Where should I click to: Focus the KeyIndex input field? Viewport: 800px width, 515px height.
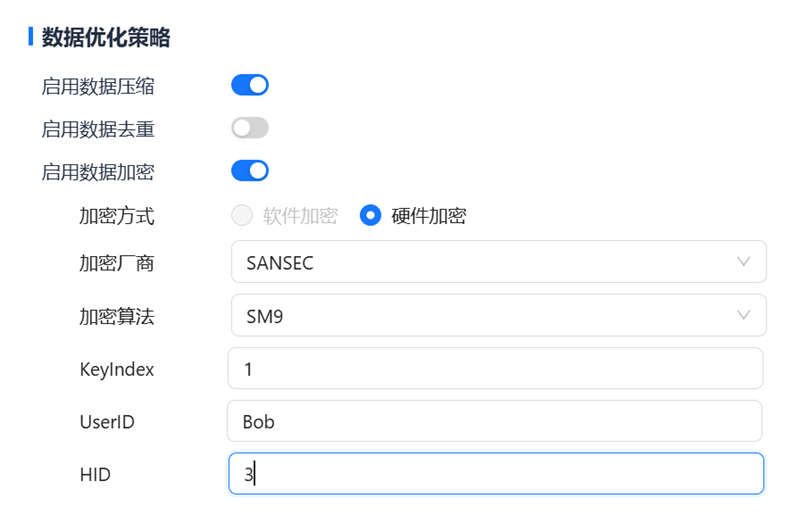click(495, 368)
